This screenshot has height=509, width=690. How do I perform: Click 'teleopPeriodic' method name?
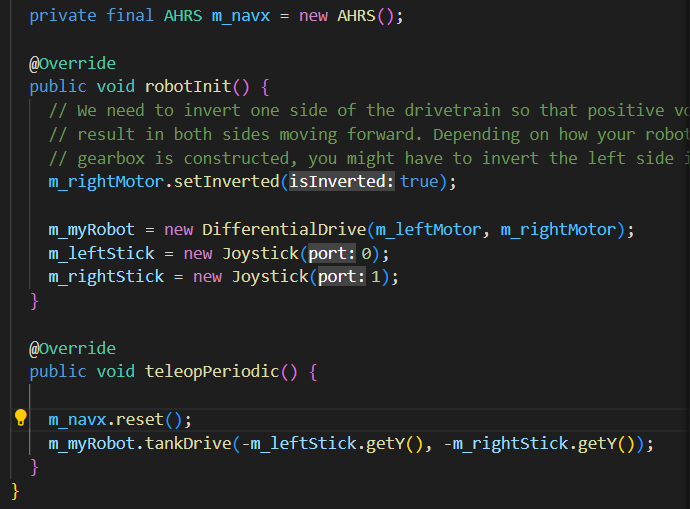[x=212, y=372]
